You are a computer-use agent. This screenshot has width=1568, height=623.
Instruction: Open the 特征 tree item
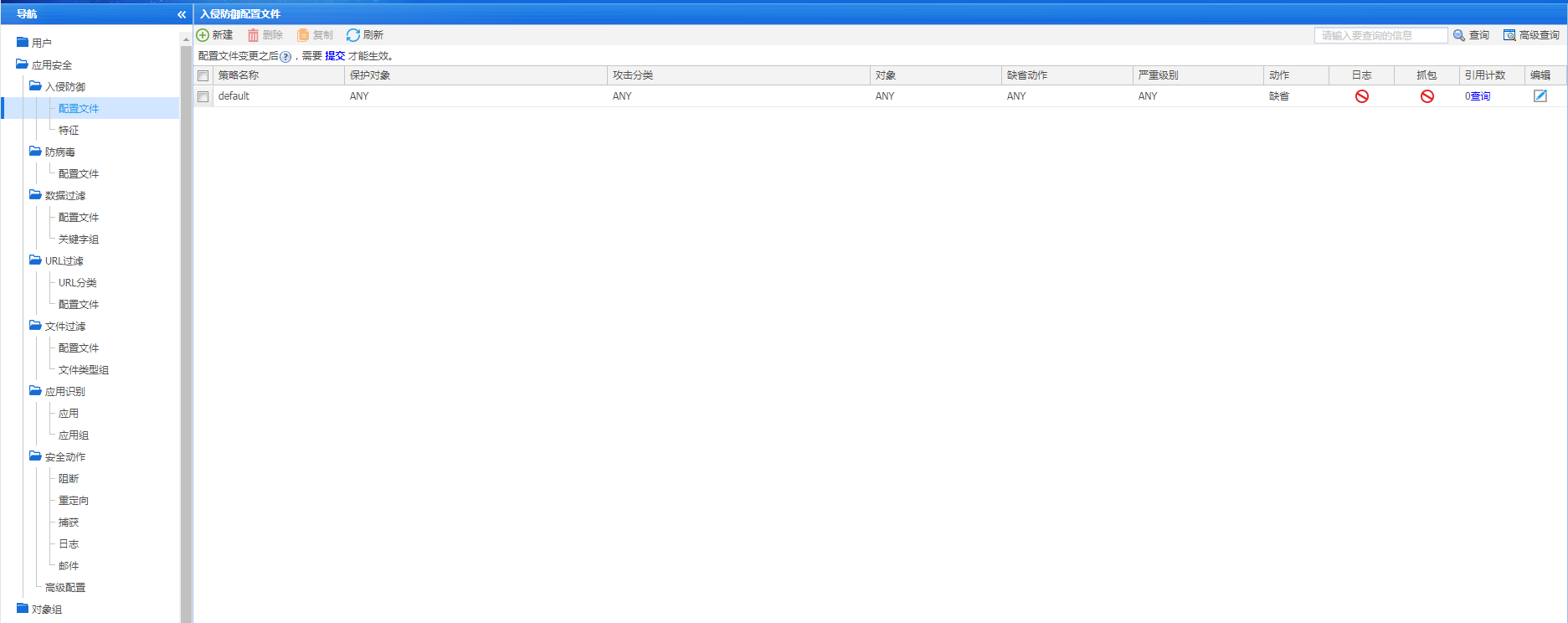(x=69, y=130)
